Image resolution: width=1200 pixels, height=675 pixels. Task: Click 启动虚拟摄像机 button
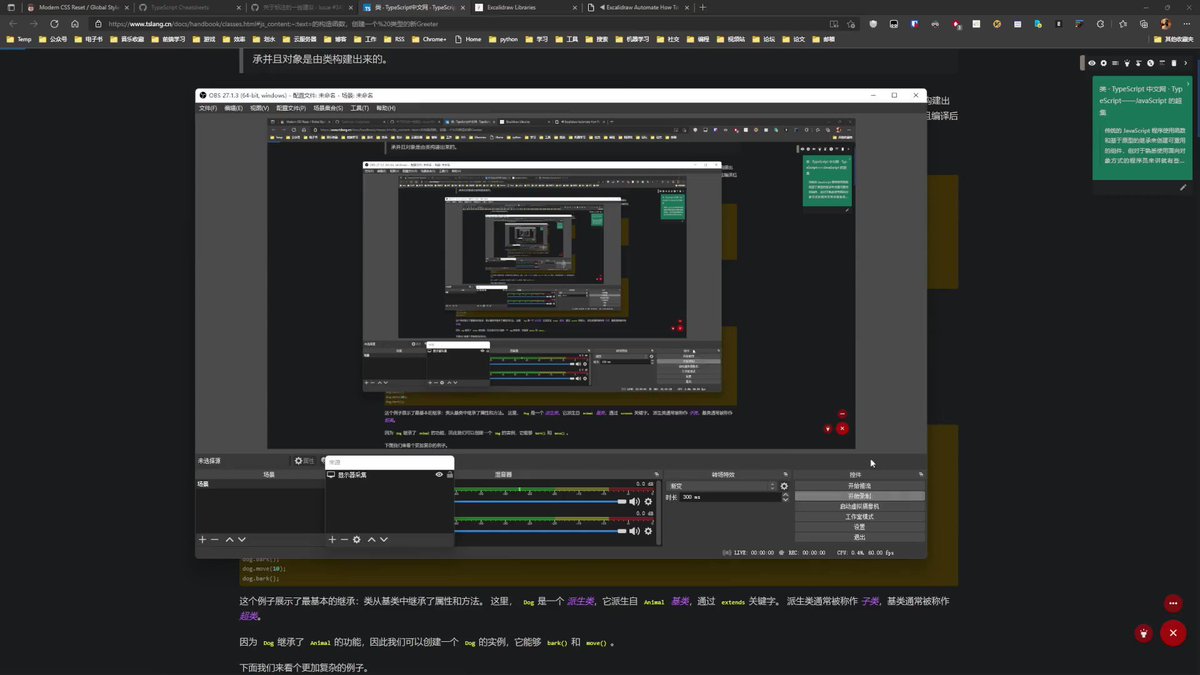point(860,506)
